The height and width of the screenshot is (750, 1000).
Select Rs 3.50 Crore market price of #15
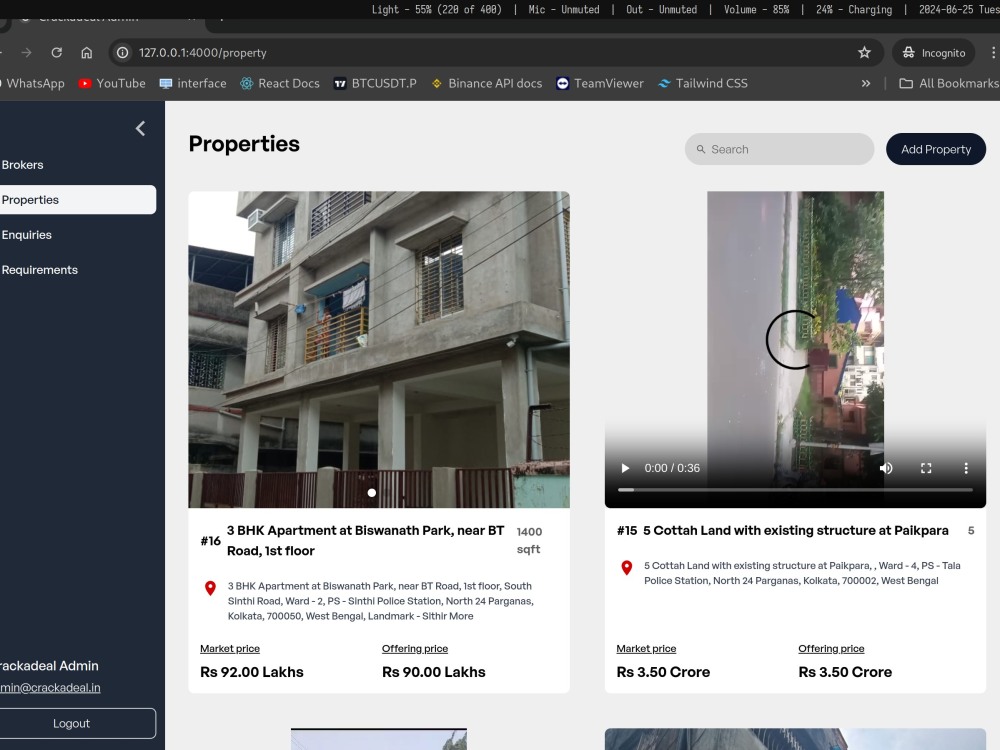(x=663, y=672)
